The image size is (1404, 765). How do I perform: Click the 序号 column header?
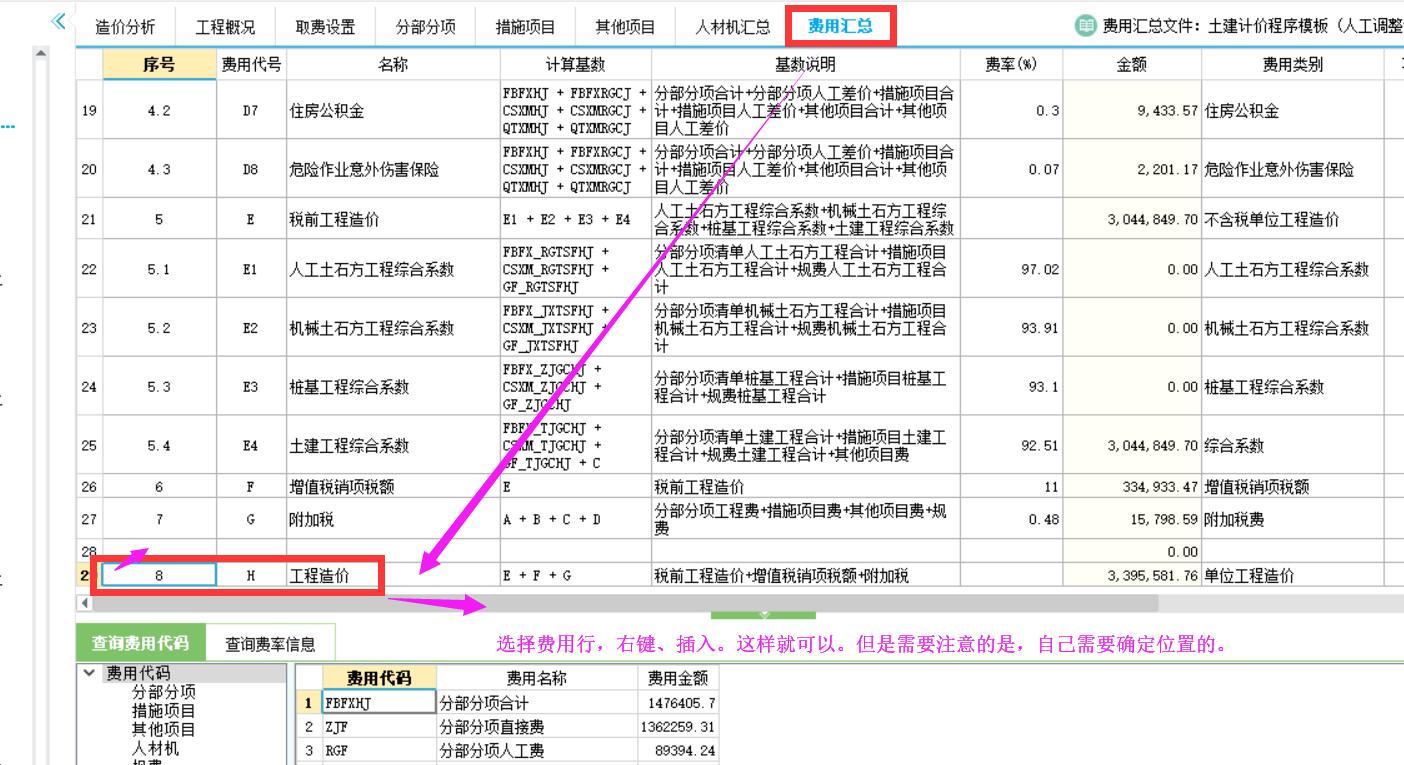coord(159,64)
